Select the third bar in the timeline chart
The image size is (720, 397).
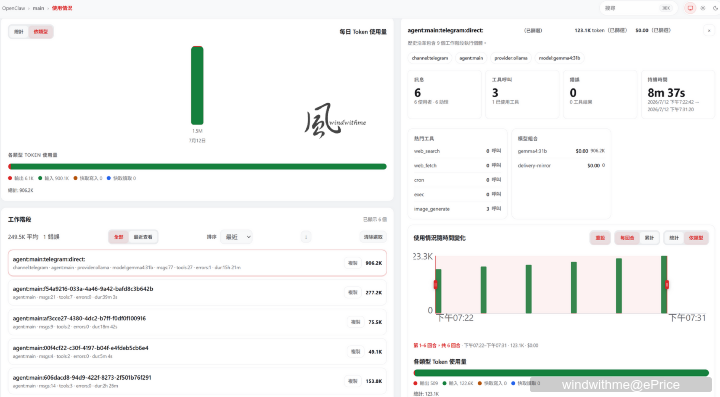point(529,289)
